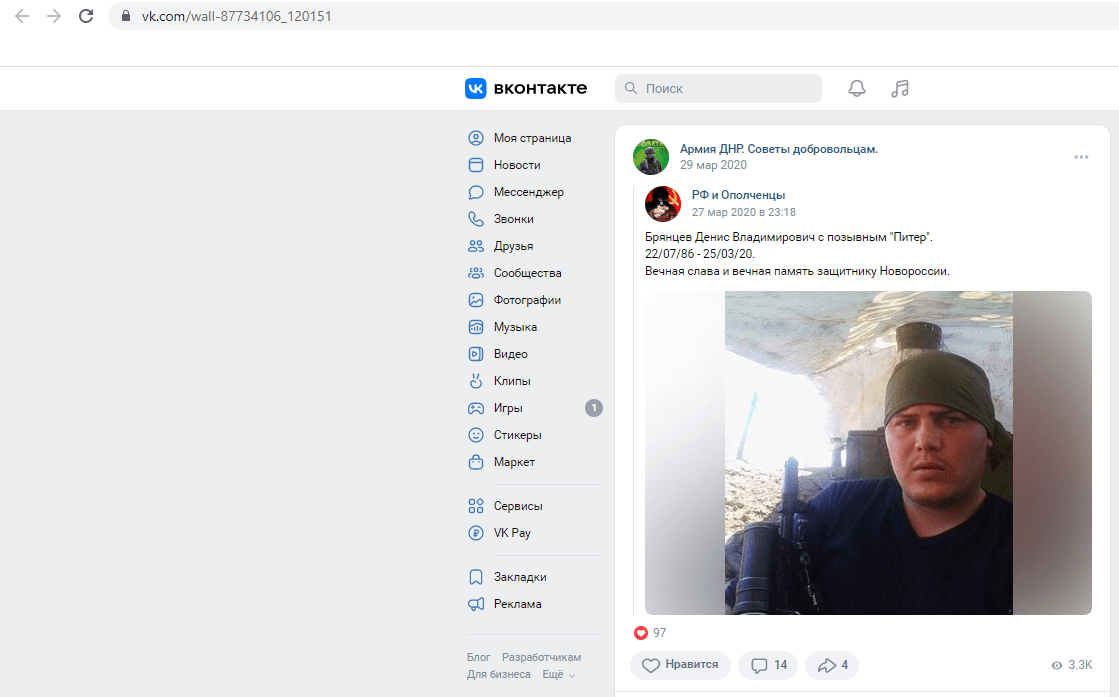
Task: Select Друзья menu label
Action: [x=513, y=246]
